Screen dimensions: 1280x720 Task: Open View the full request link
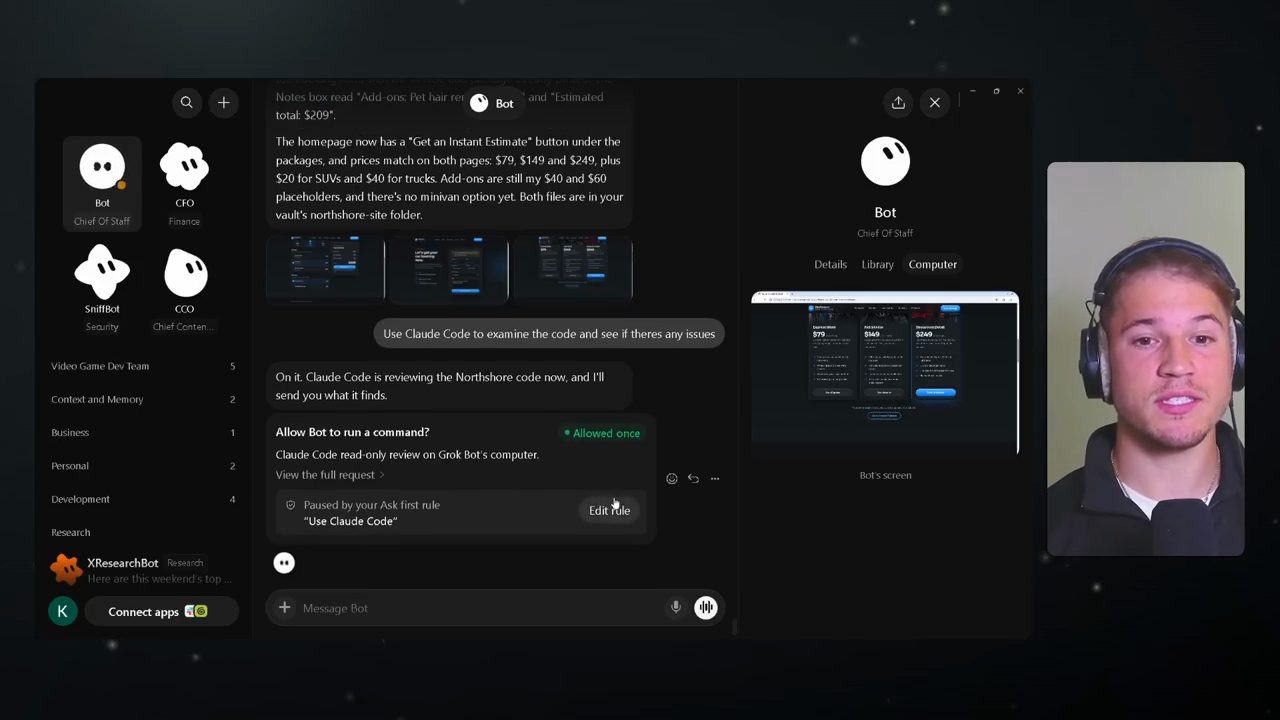coord(330,475)
